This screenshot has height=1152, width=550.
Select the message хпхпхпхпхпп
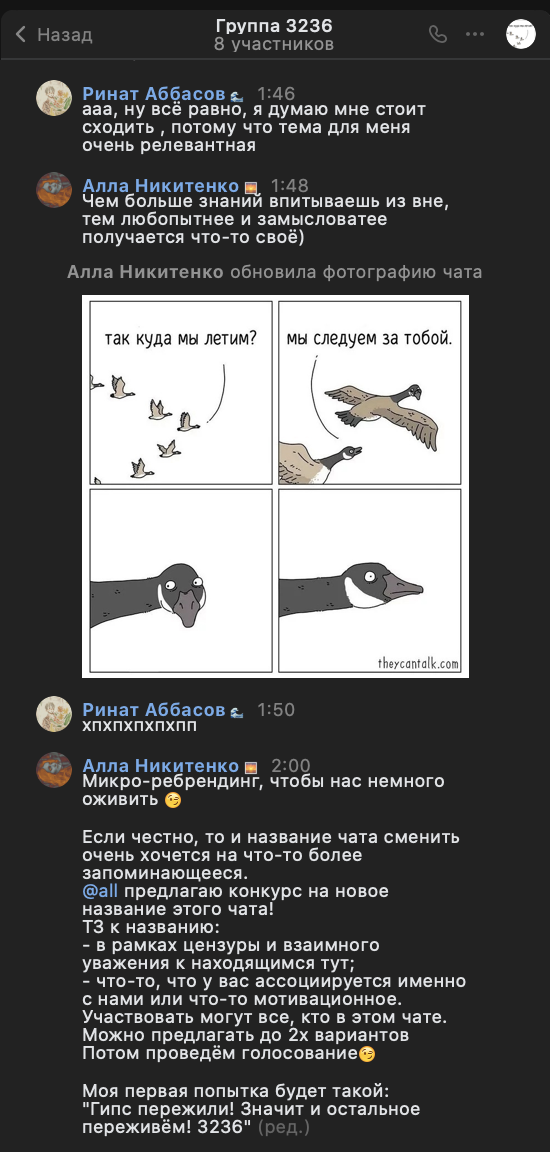140,726
